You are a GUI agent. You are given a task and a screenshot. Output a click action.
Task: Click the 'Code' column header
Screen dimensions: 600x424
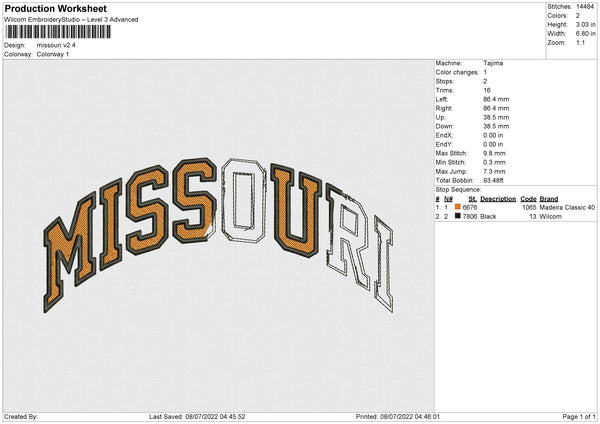tap(528, 199)
